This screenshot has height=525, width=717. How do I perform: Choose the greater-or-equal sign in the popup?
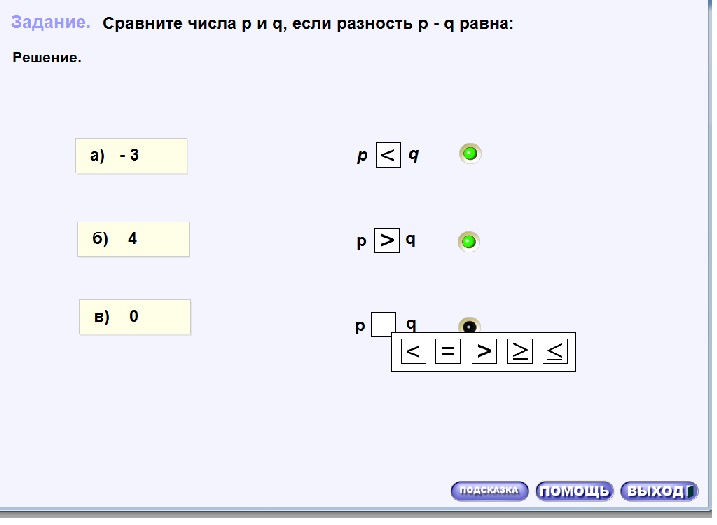click(520, 352)
